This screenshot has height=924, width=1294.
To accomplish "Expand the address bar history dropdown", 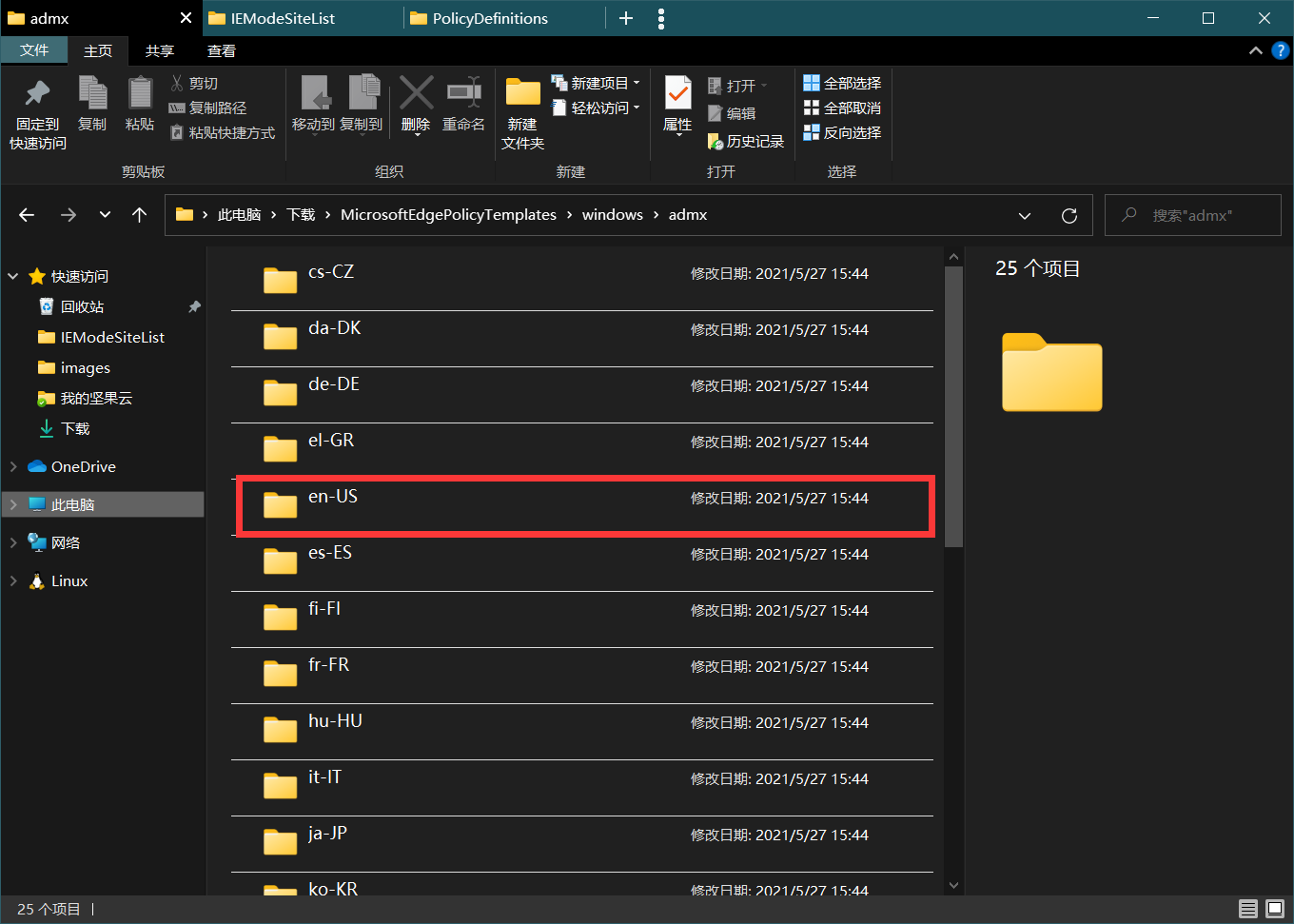I will pyautogui.click(x=1025, y=216).
